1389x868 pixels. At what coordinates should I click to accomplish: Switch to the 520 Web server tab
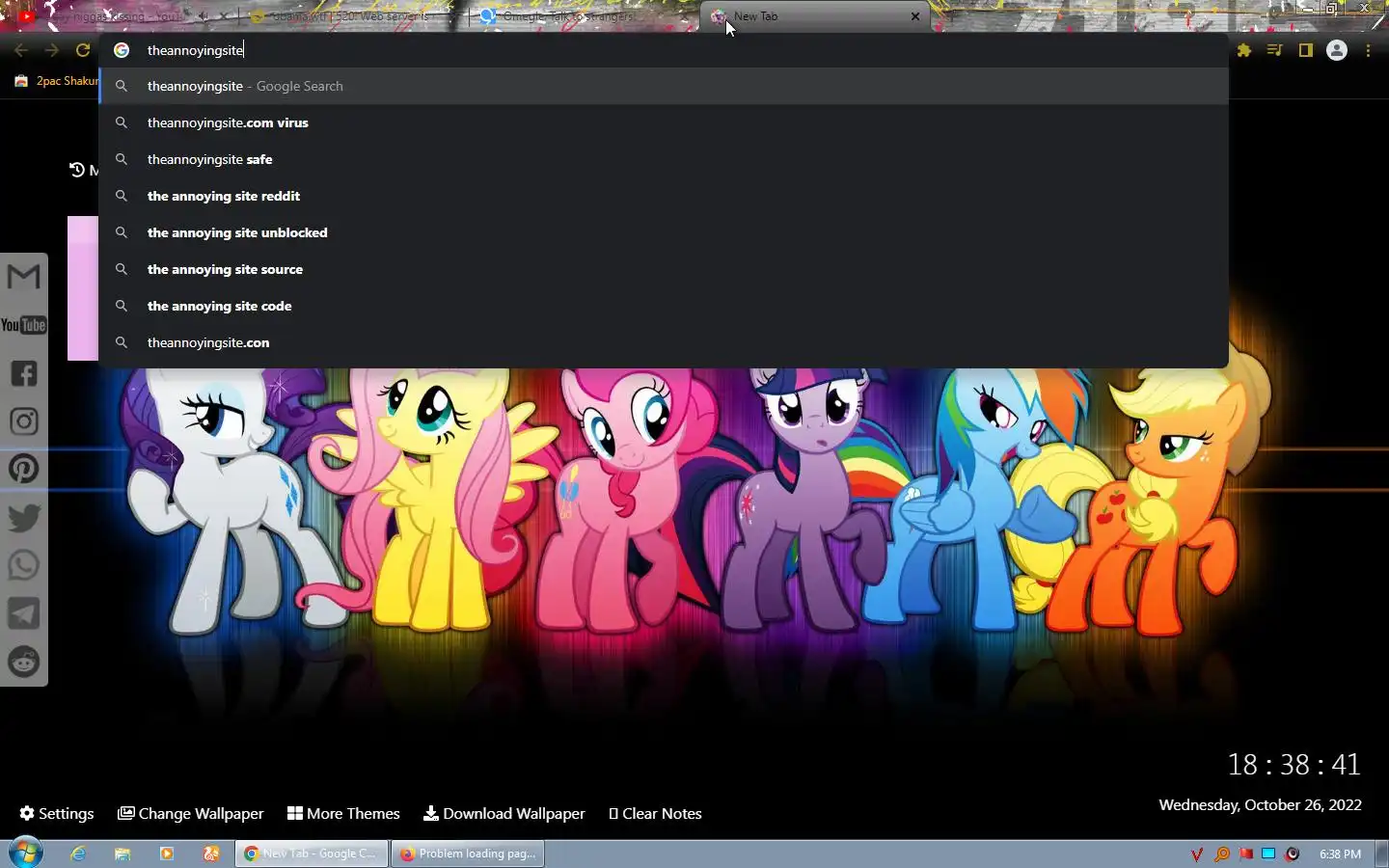[x=352, y=16]
